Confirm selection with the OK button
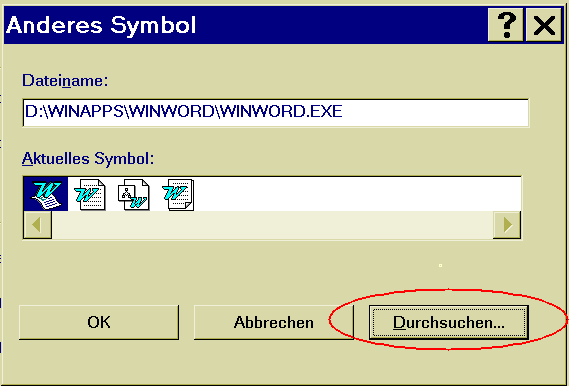This screenshot has width=569, height=386. pos(99,322)
